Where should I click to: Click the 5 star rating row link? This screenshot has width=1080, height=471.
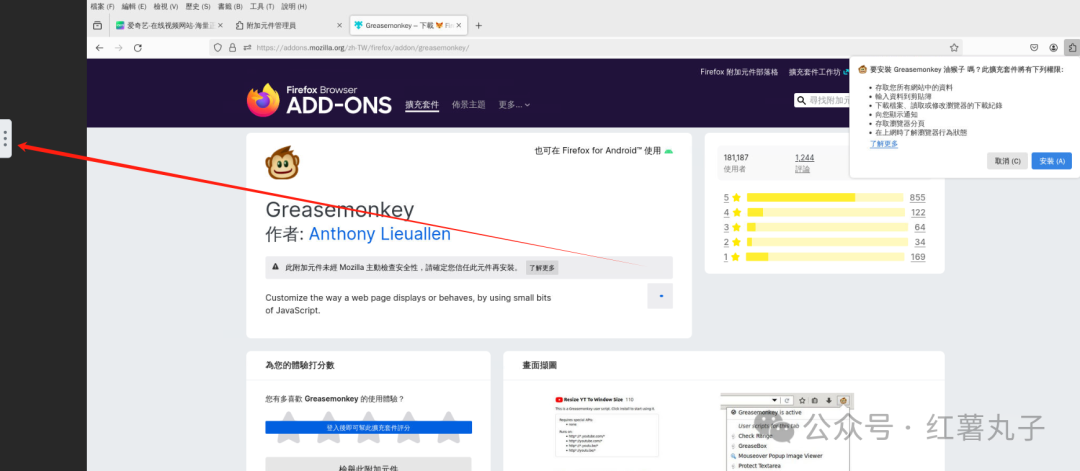(824, 197)
